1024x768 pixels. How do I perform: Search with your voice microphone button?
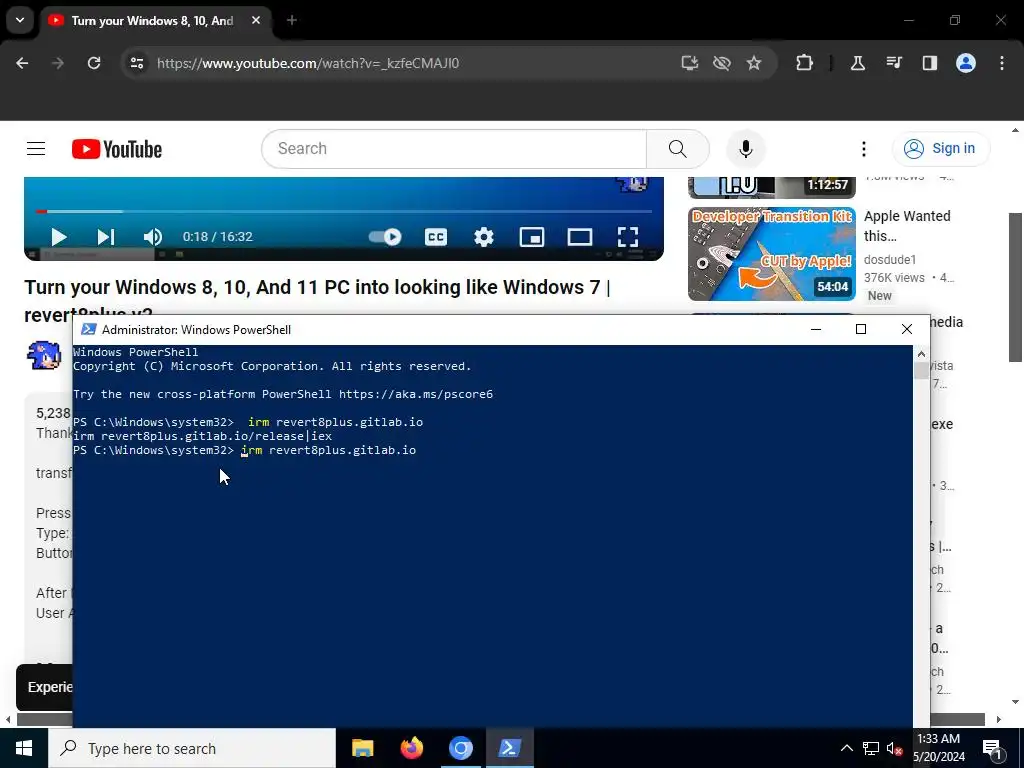pos(745,149)
